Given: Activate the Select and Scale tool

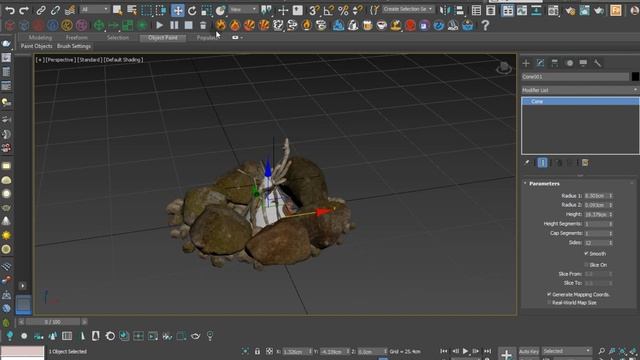Looking at the screenshot, I should click(207, 10).
